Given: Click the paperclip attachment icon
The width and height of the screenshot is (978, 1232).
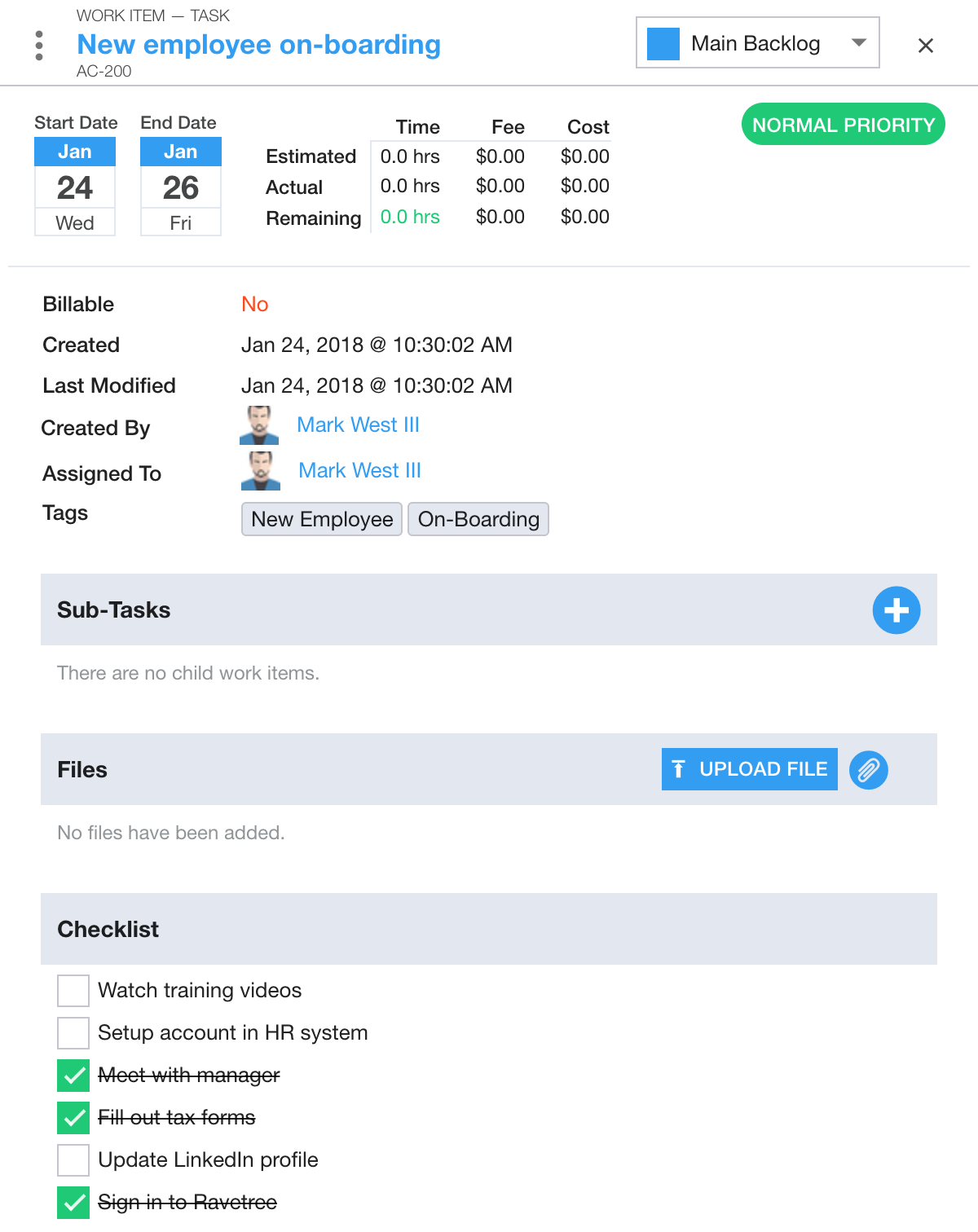Looking at the screenshot, I should 868,769.
